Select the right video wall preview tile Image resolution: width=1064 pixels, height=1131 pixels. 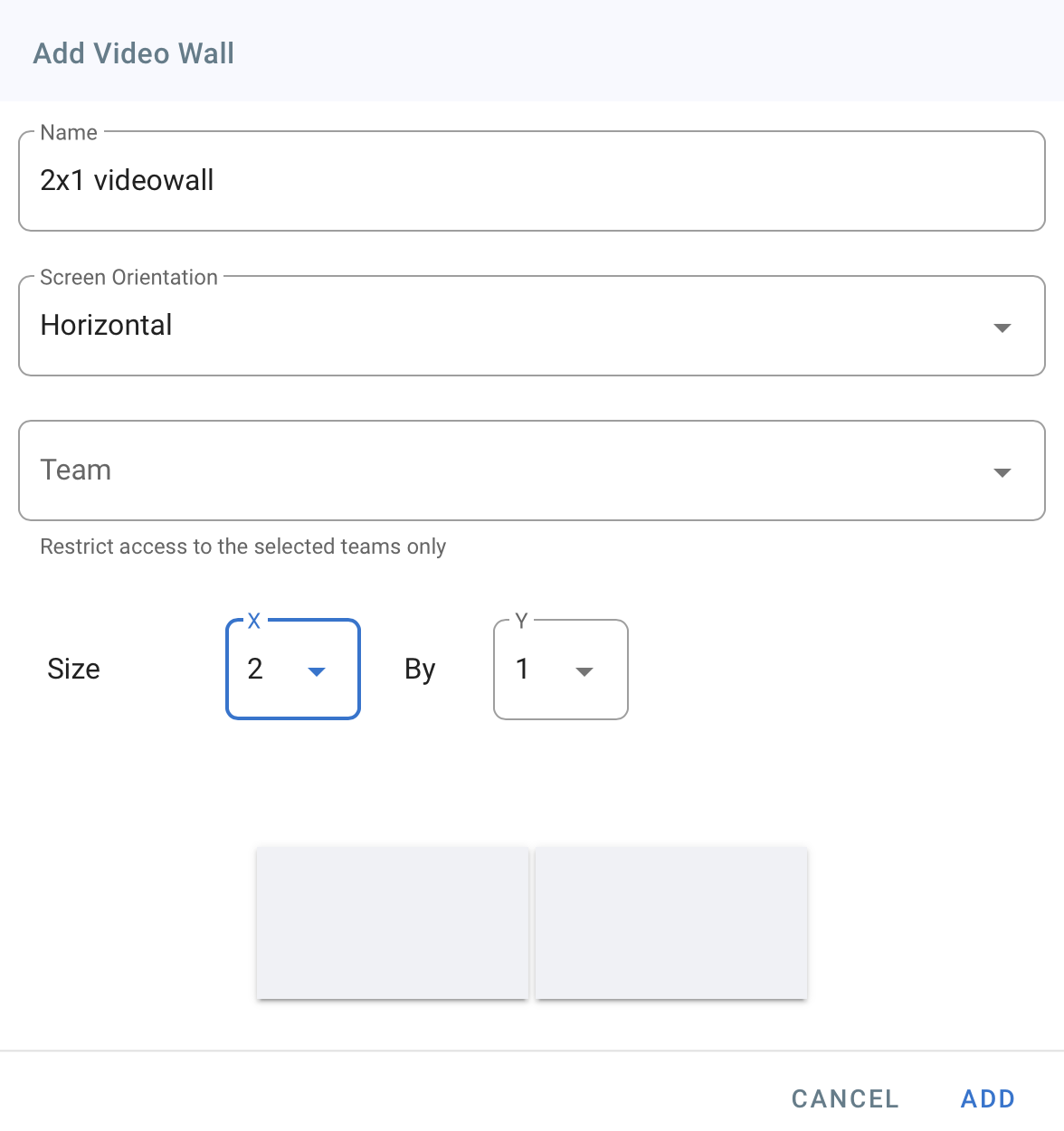pos(670,923)
